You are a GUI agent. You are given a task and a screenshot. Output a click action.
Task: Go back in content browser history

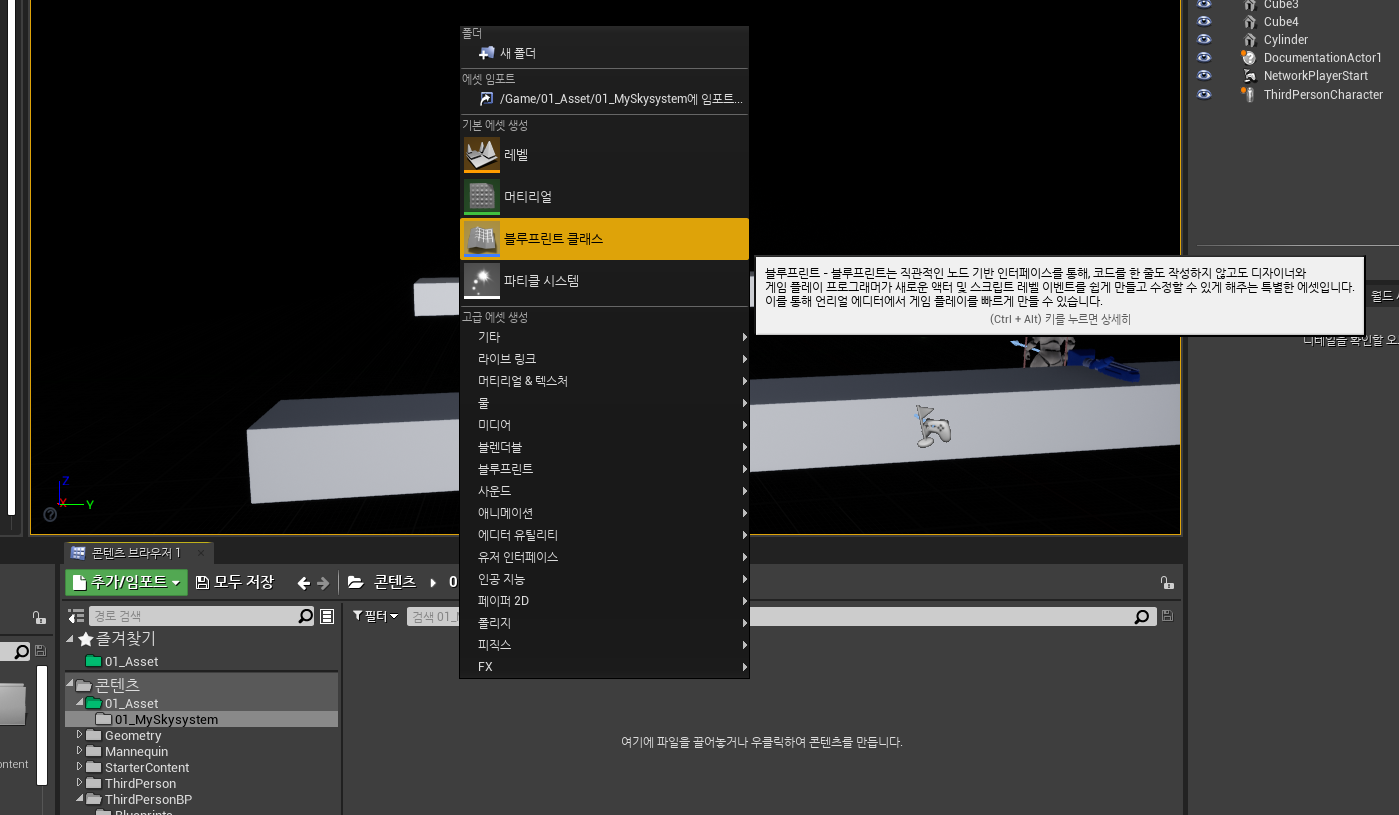click(x=304, y=583)
